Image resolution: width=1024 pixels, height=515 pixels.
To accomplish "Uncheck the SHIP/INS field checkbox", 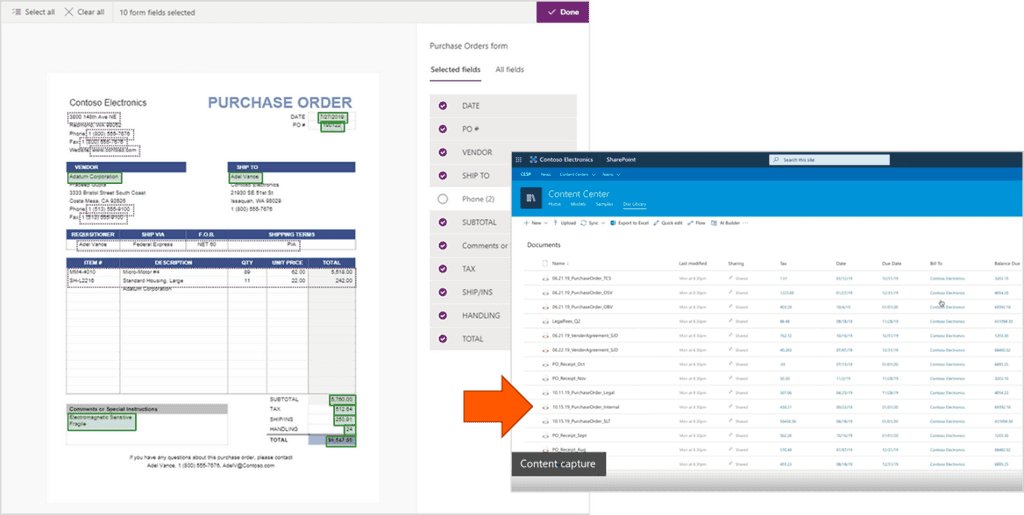I will pyautogui.click(x=443, y=292).
